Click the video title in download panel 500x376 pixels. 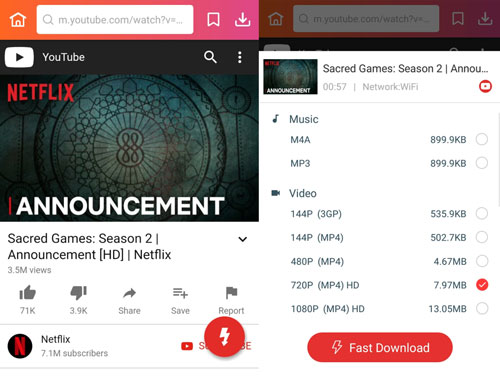click(x=405, y=69)
